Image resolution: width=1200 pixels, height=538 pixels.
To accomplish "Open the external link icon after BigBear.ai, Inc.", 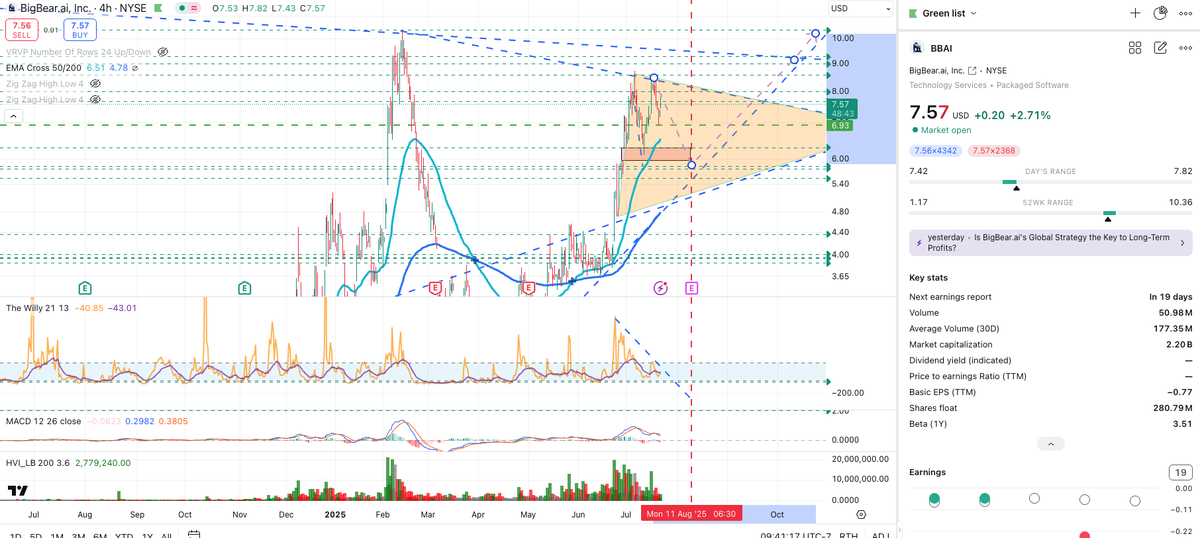I will 972,71.
